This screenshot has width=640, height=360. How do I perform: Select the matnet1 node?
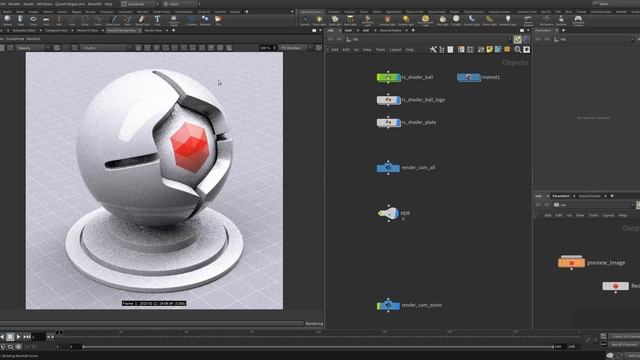[x=469, y=77]
